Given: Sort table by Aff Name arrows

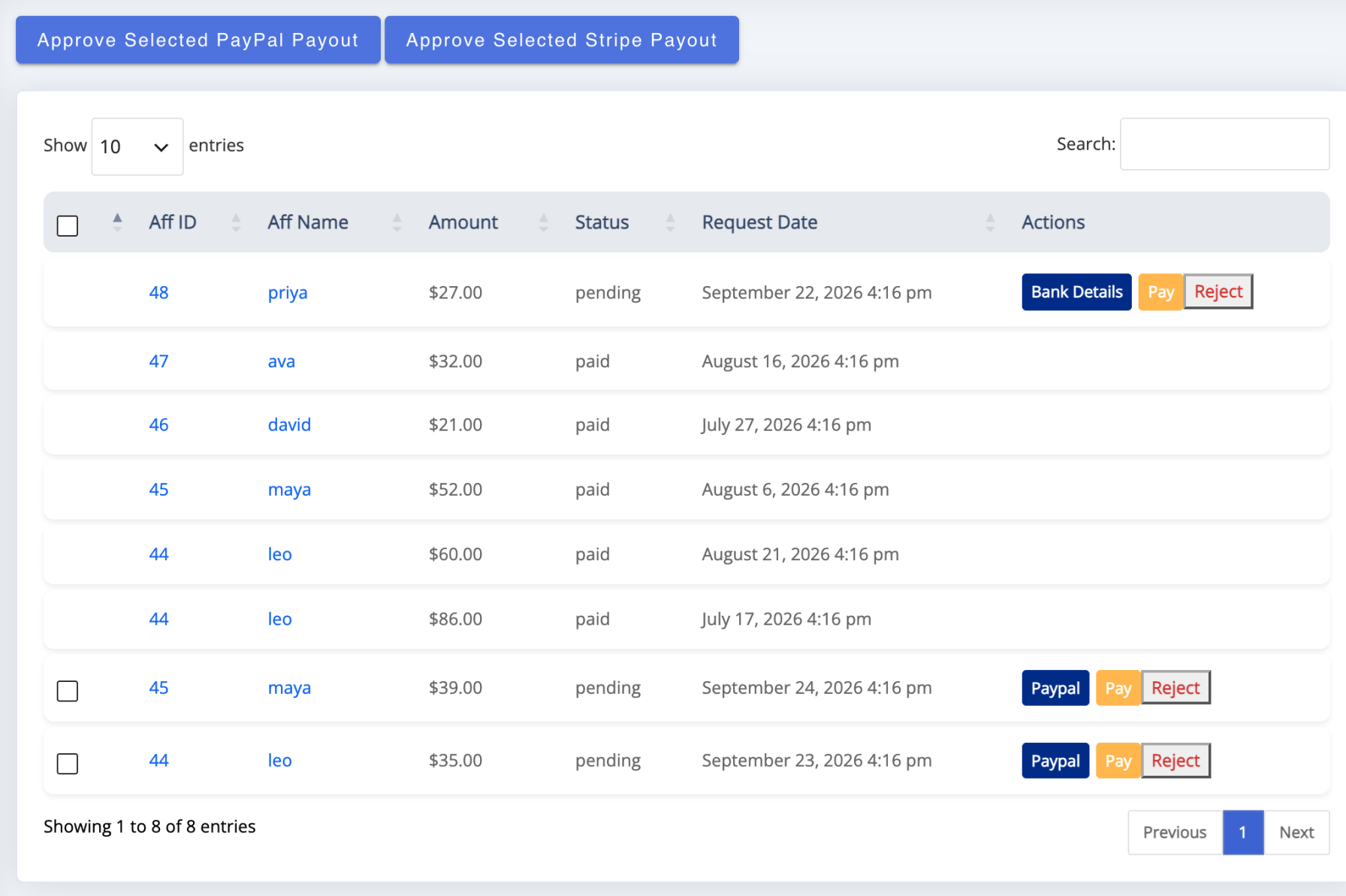Looking at the screenshot, I should pos(397,222).
